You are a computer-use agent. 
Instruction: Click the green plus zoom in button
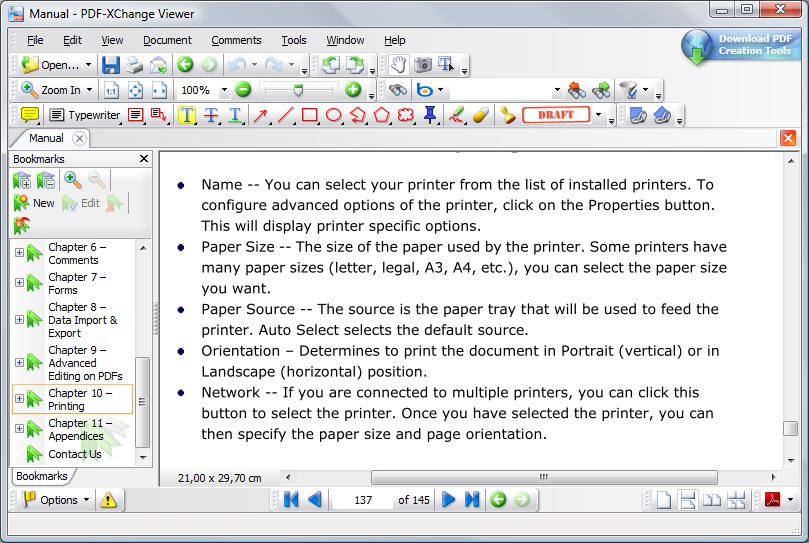point(353,90)
